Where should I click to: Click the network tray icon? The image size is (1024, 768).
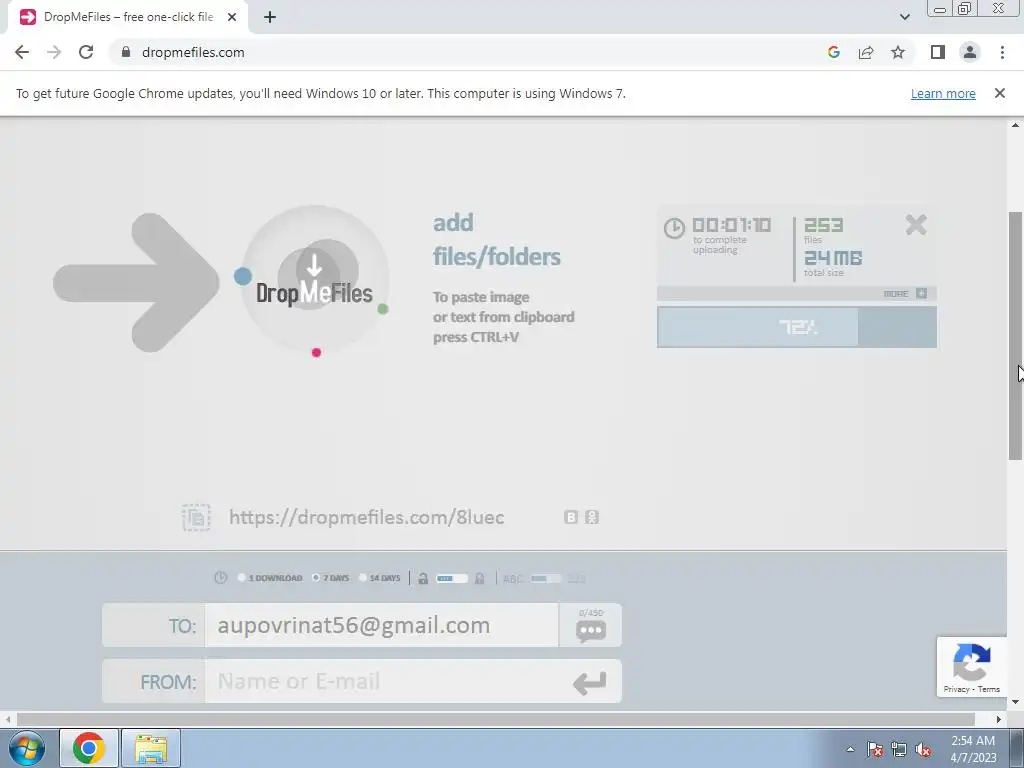(x=899, y=749)
